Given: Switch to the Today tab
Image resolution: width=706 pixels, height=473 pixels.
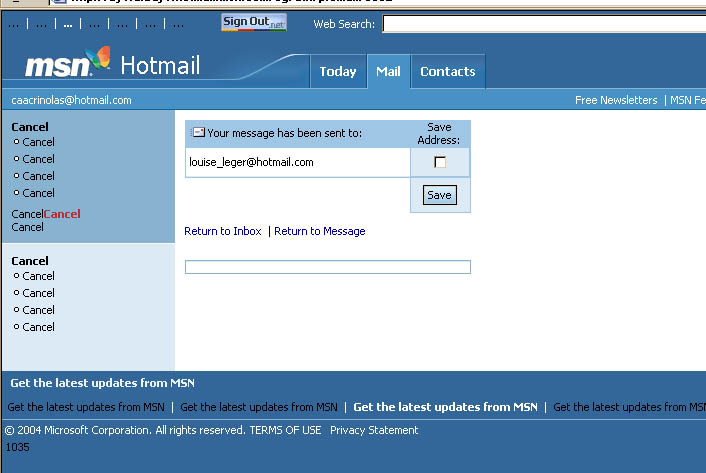Looking at the screenshot, I should pos(338,71).
